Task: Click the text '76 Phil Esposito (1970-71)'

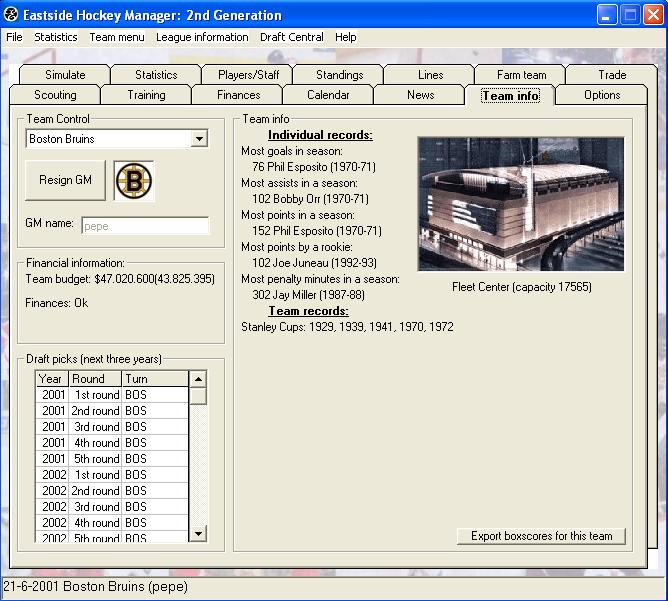Action: click(314, 167)
